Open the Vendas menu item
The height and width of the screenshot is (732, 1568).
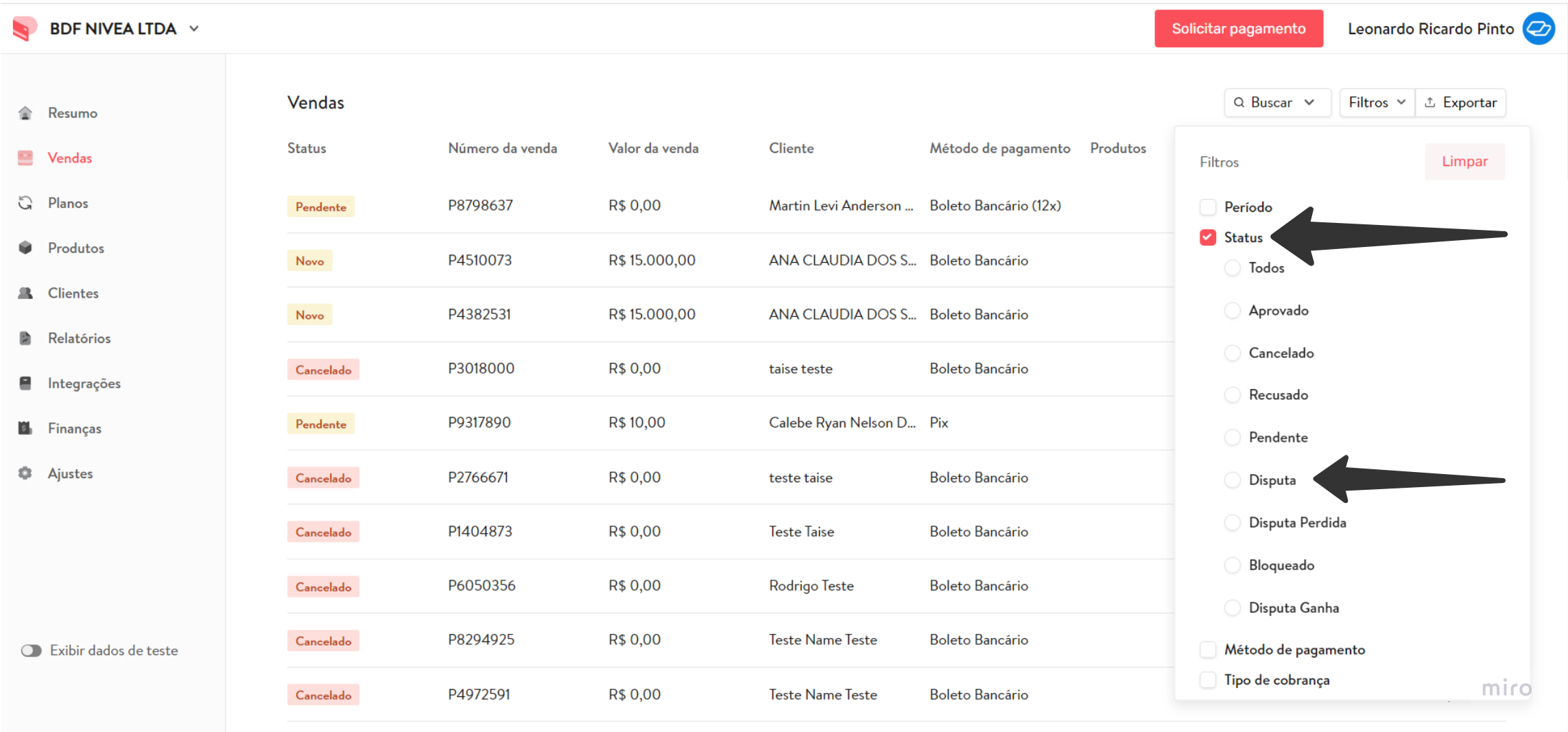(x=70, y=158)
